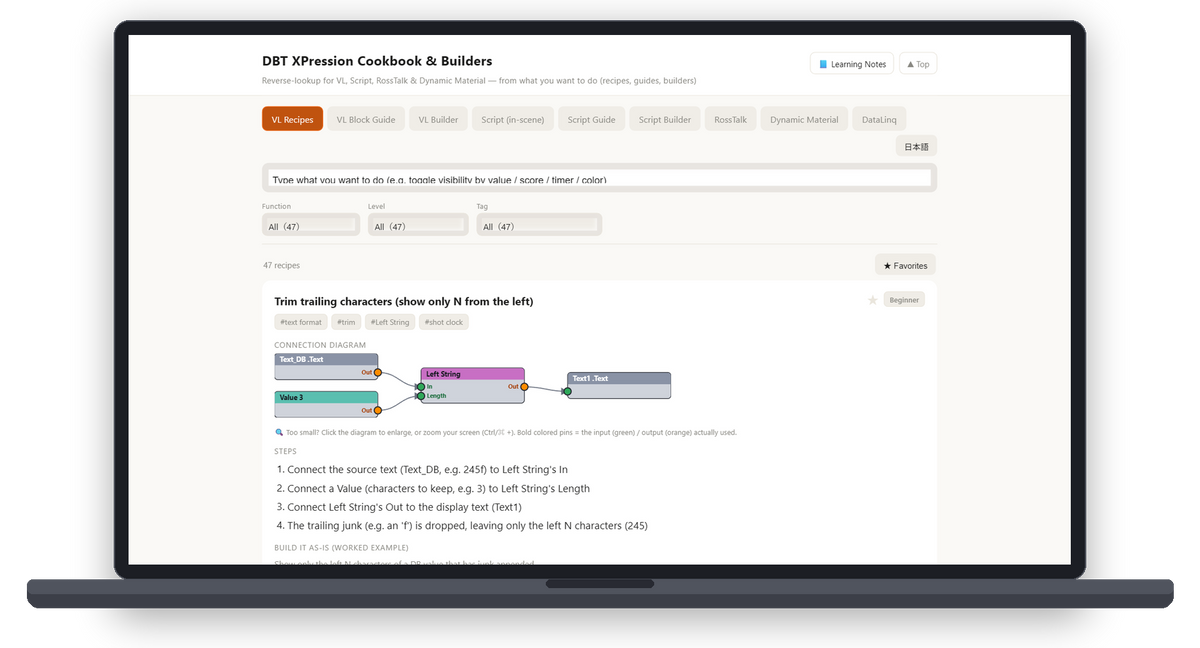Click step 'The trailing junk' is dropped
Viewport: 1200px width, 648px height.
pyautogui.click(x=467, y=526)
